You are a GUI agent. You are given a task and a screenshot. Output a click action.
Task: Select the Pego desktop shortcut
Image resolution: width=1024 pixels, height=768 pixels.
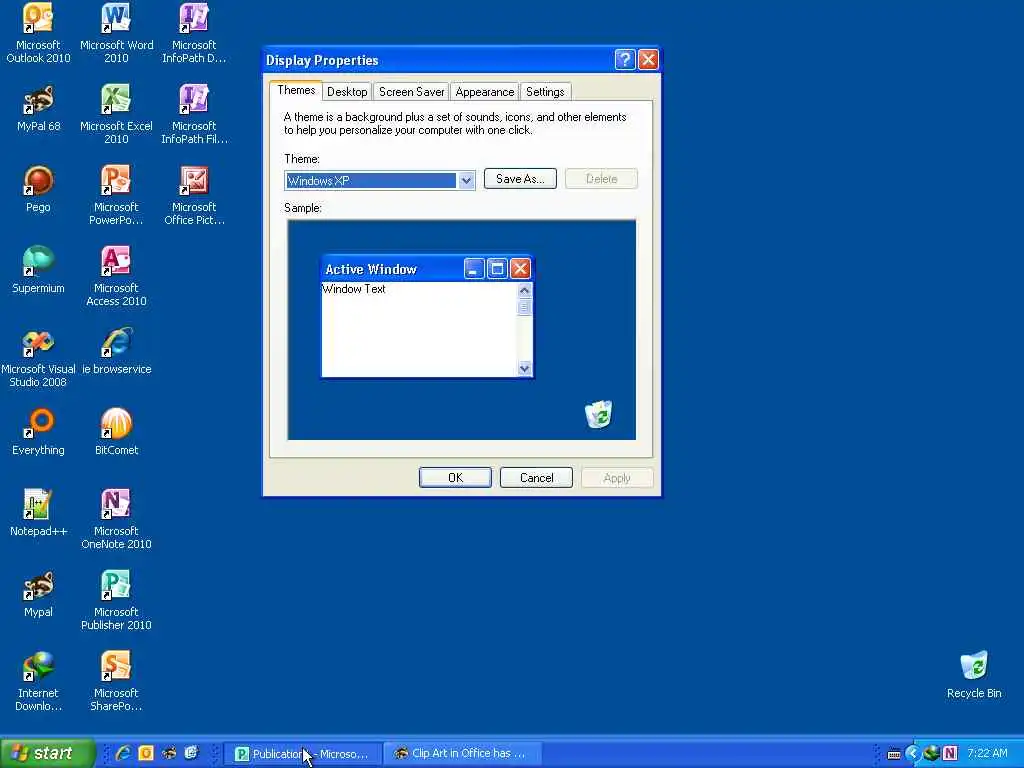click(38, 189)
